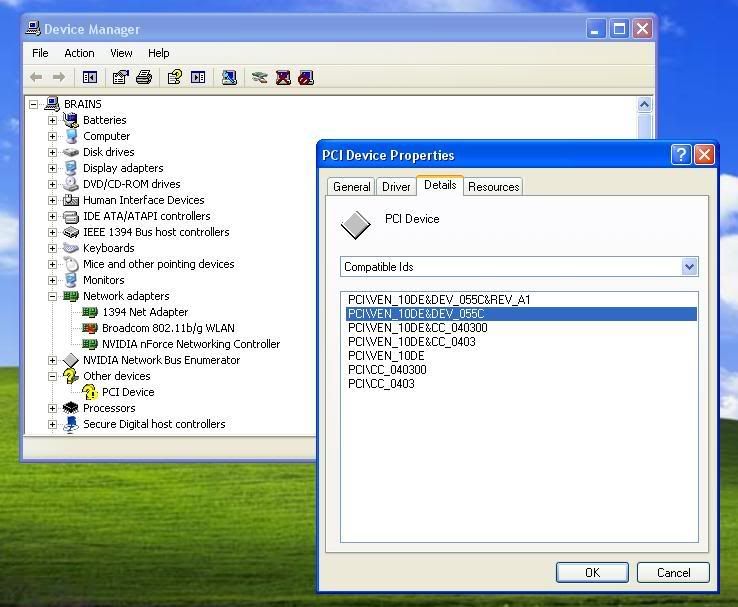The width and height of the screenshot is (738, 607).
Task: Expand IDE ATA/ATAPI controllers node
Action: pos(52,216)
